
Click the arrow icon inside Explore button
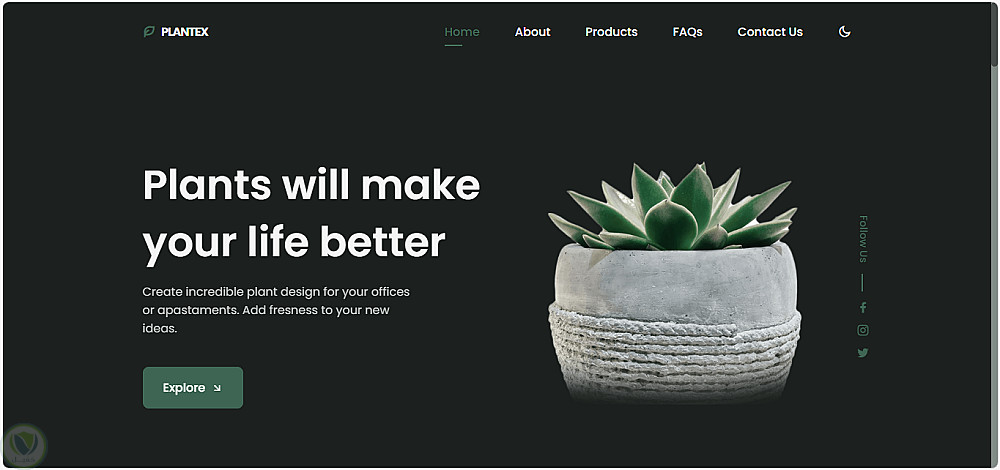[217, 388]
